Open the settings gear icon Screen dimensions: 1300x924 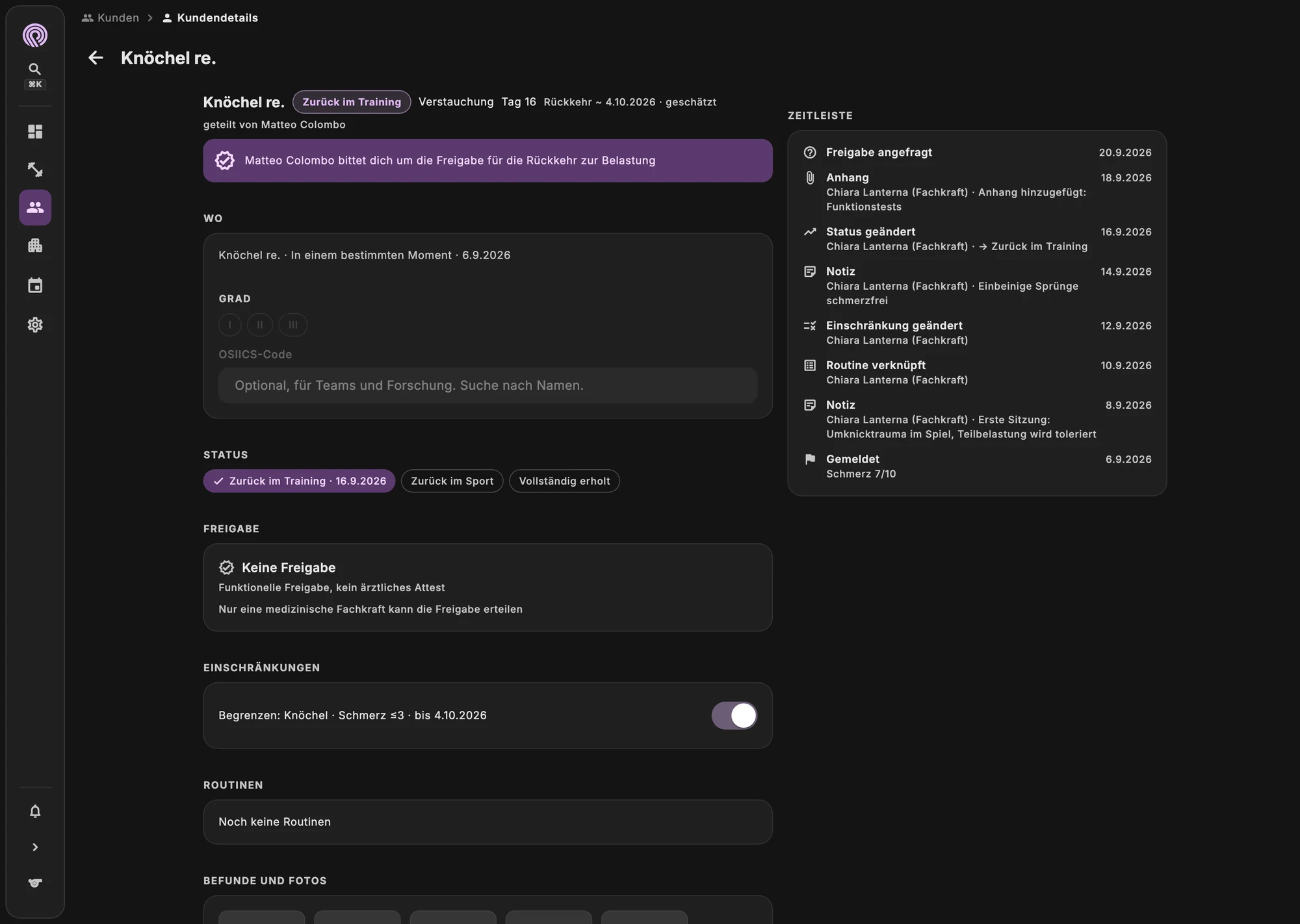tap(35, 325)
